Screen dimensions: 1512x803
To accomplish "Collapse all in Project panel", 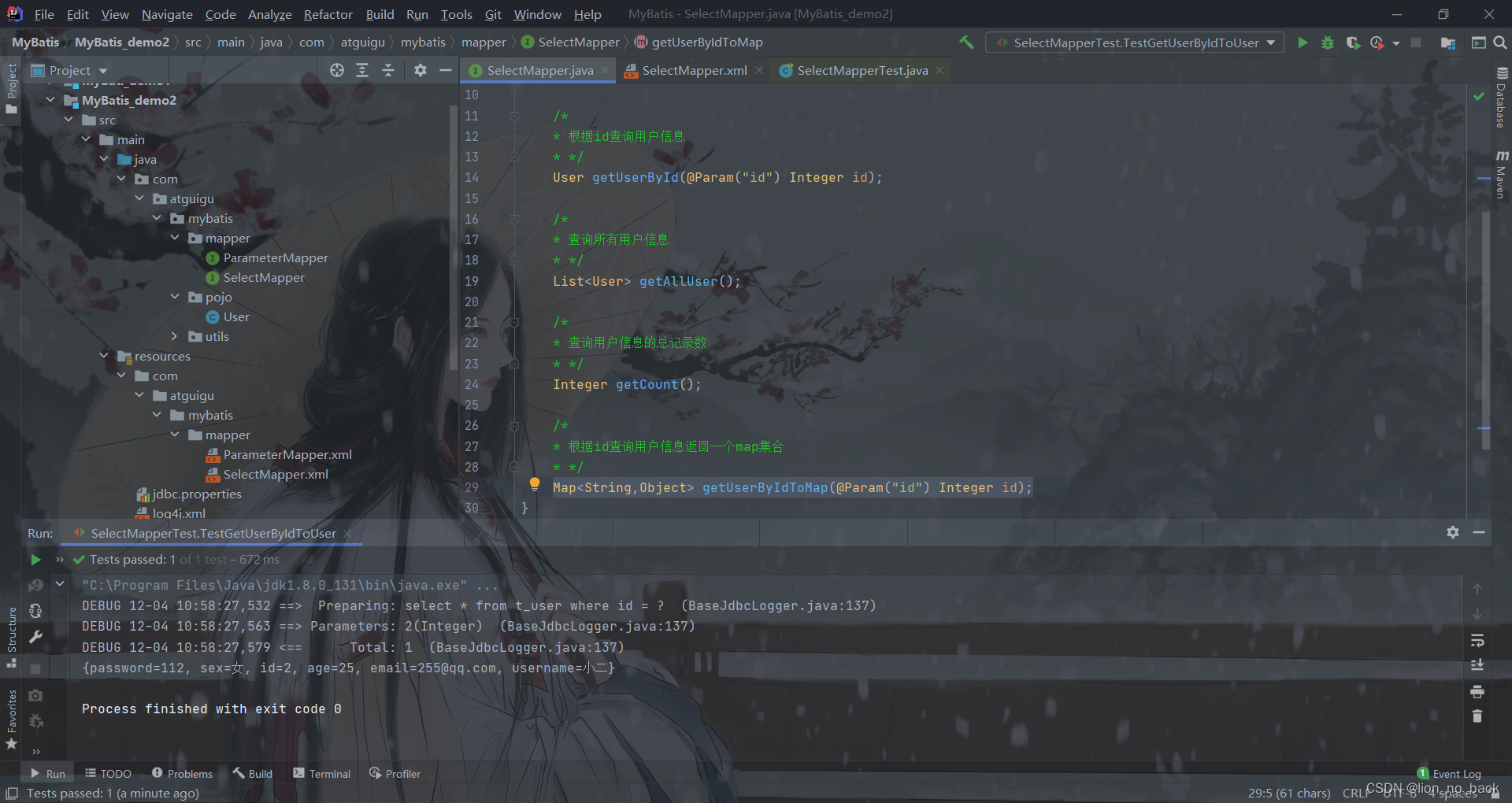I will pos(388,70).
